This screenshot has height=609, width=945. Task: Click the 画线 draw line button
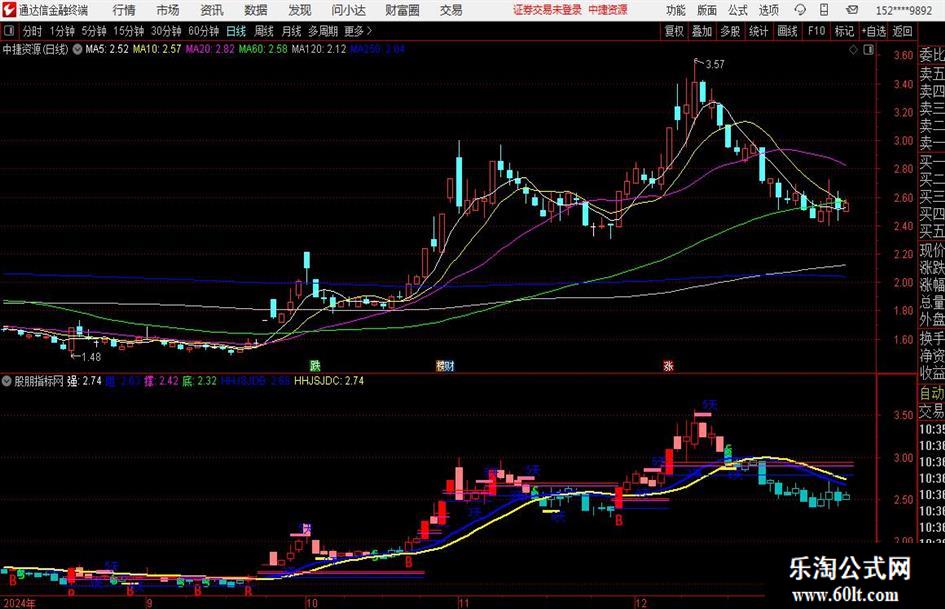pos(788,31)
